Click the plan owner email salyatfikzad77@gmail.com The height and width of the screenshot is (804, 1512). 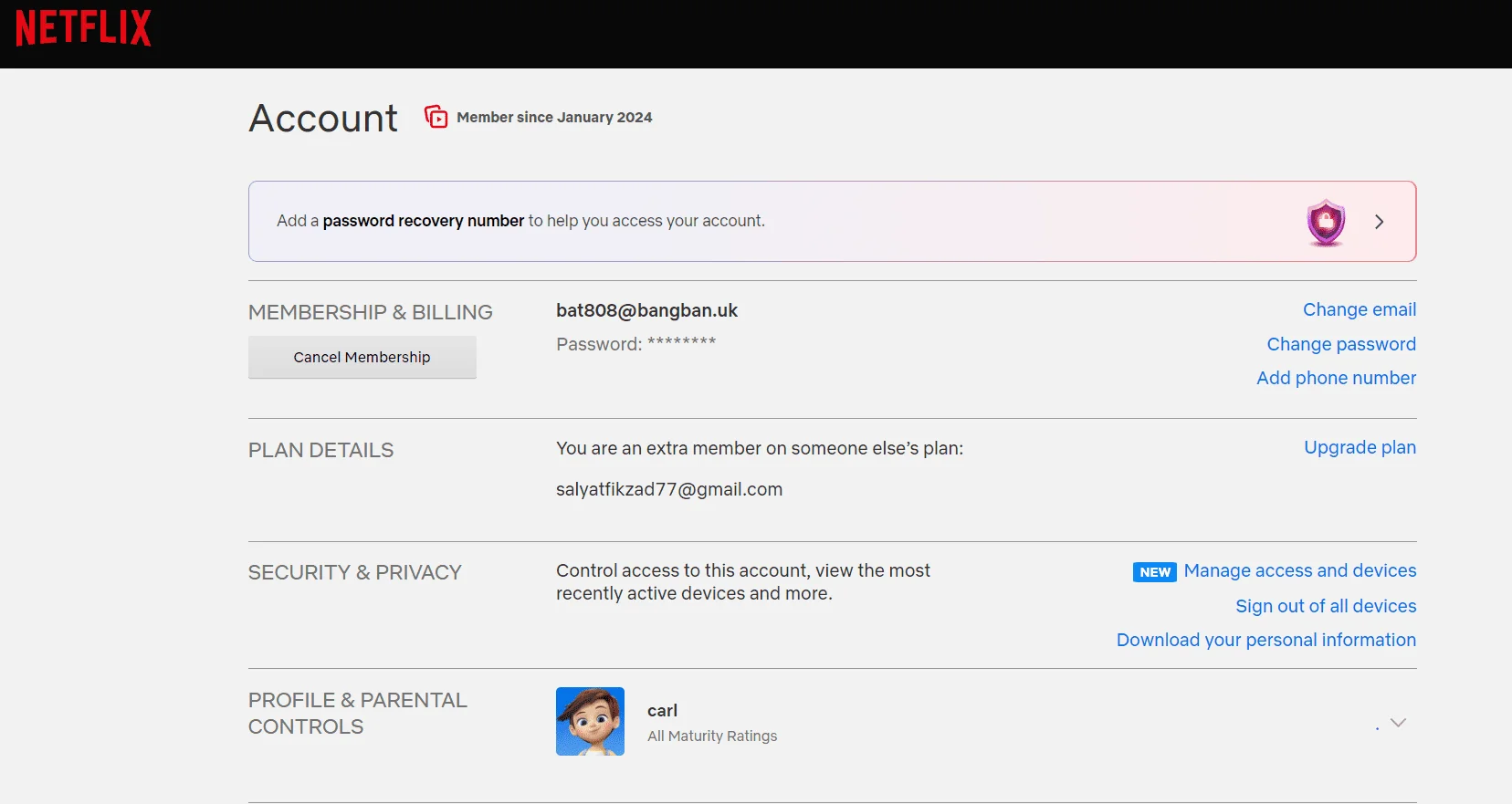click(x=669, y=489)
